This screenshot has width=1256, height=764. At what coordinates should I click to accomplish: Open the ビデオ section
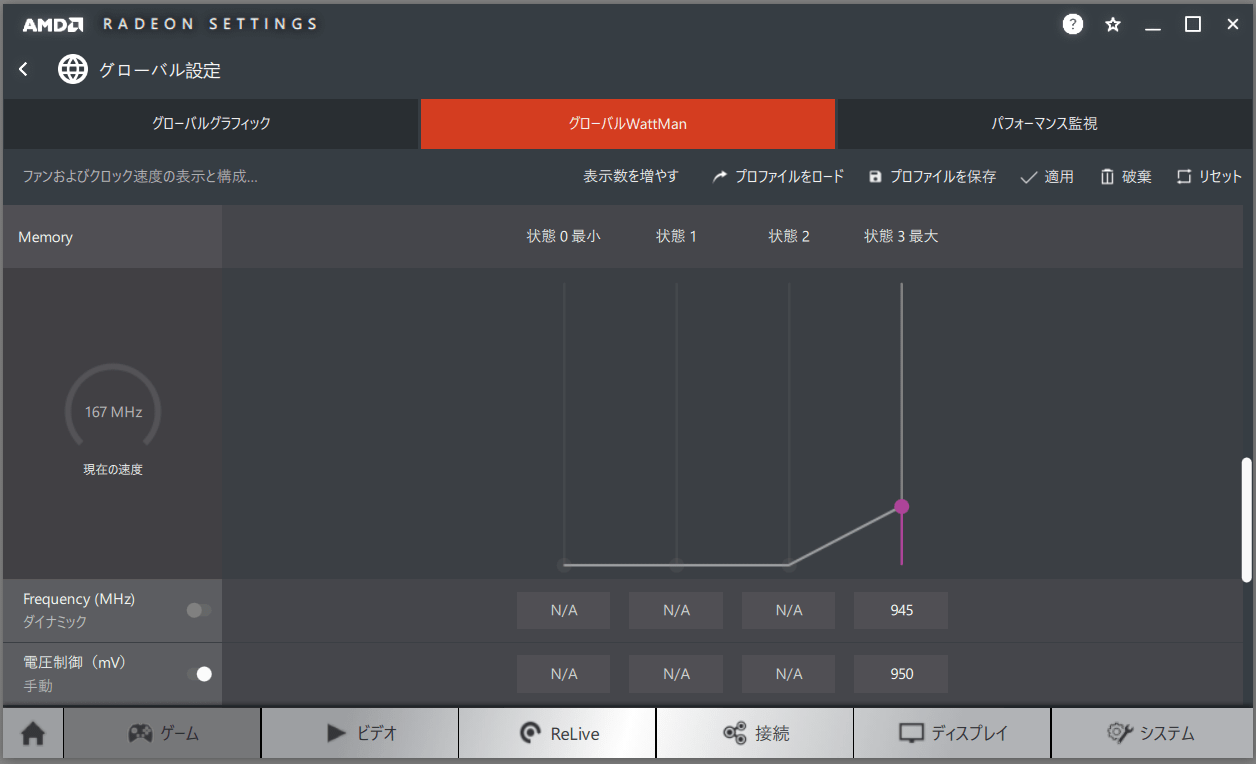coord(360,733)
